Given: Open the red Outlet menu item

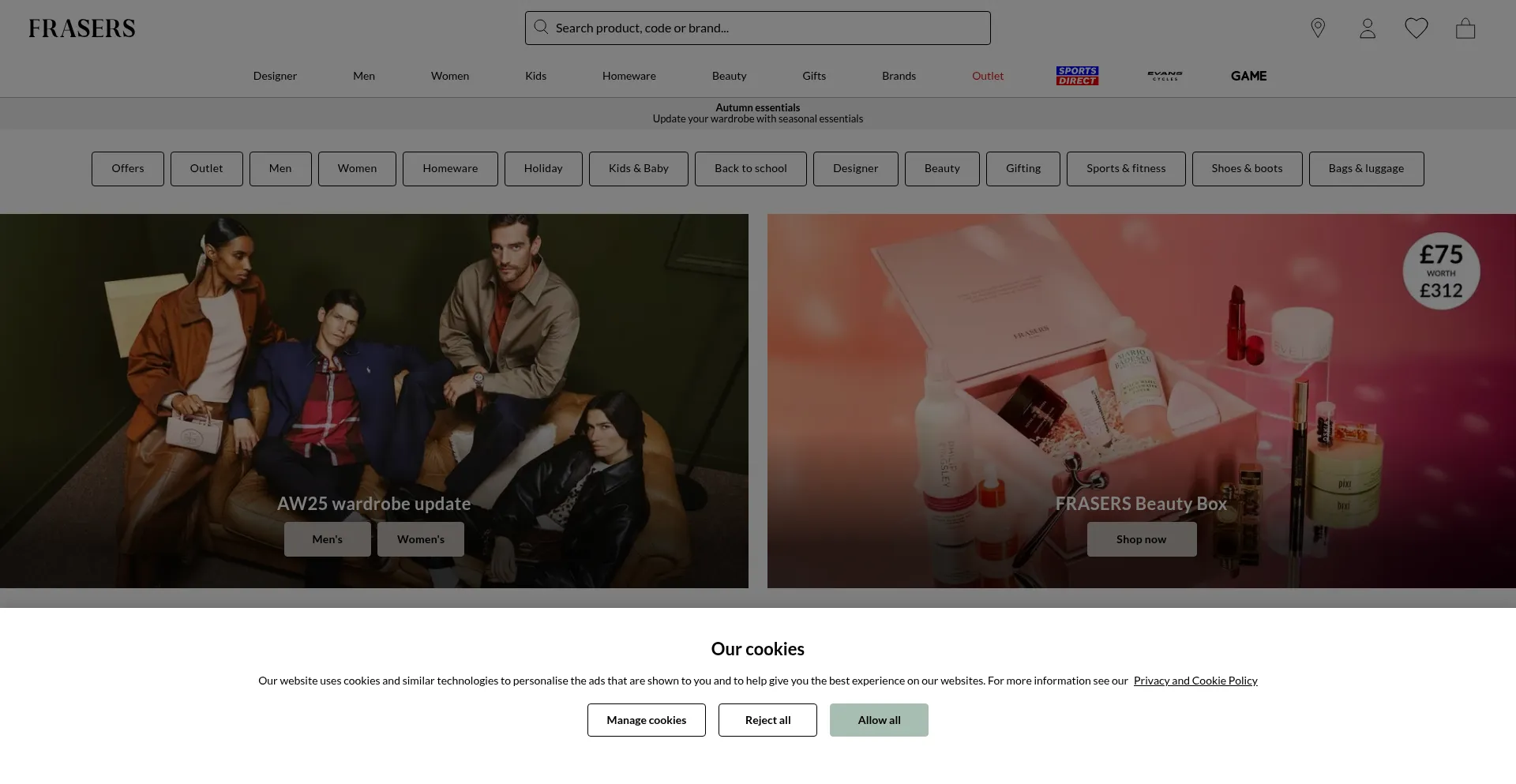Looking at the screenshot, I should pyautogui.click(x=988, y=76).
